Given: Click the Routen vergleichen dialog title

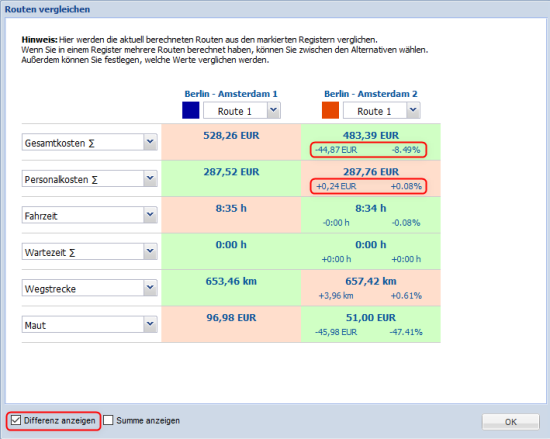Looking at the screenshot, I should (x=47, y=9).
